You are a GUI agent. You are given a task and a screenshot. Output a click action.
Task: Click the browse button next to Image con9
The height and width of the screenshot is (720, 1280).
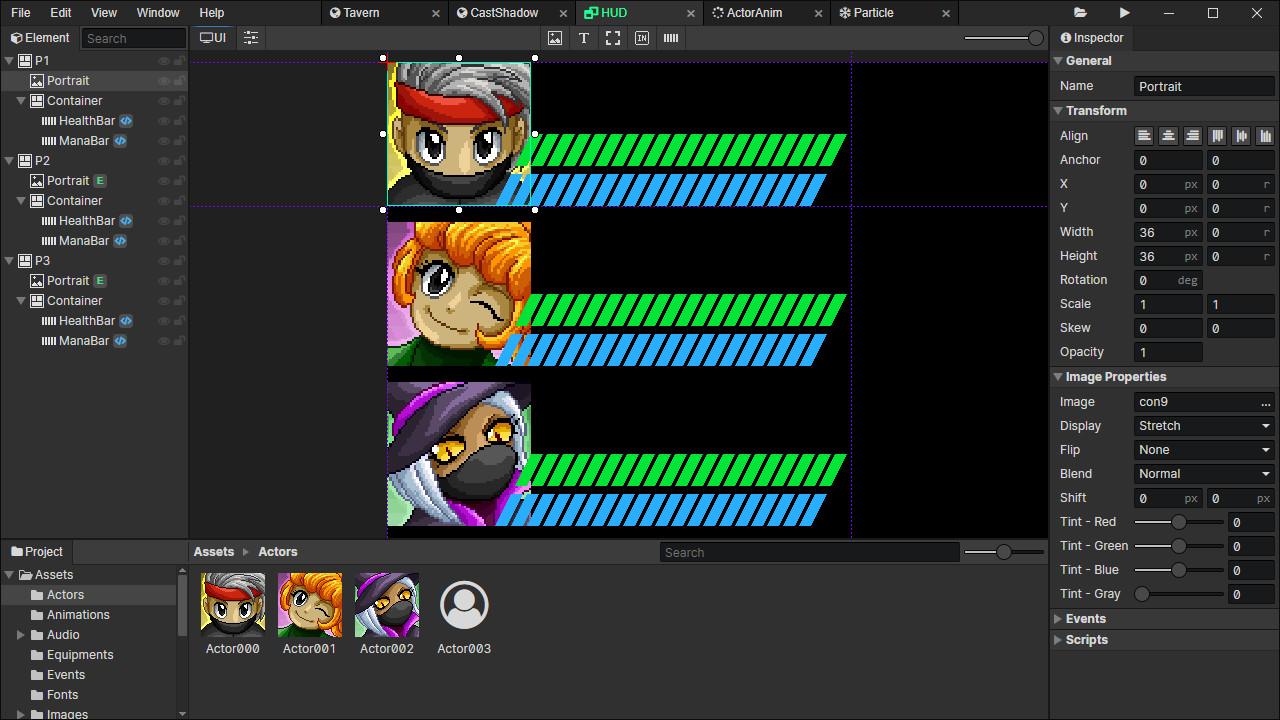[x=1266, y=401]
